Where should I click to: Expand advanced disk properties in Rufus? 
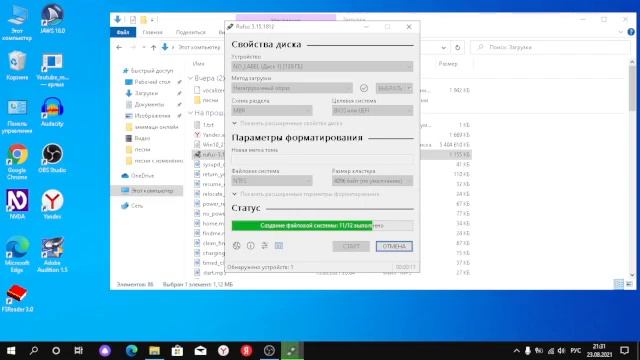(287, 123)
